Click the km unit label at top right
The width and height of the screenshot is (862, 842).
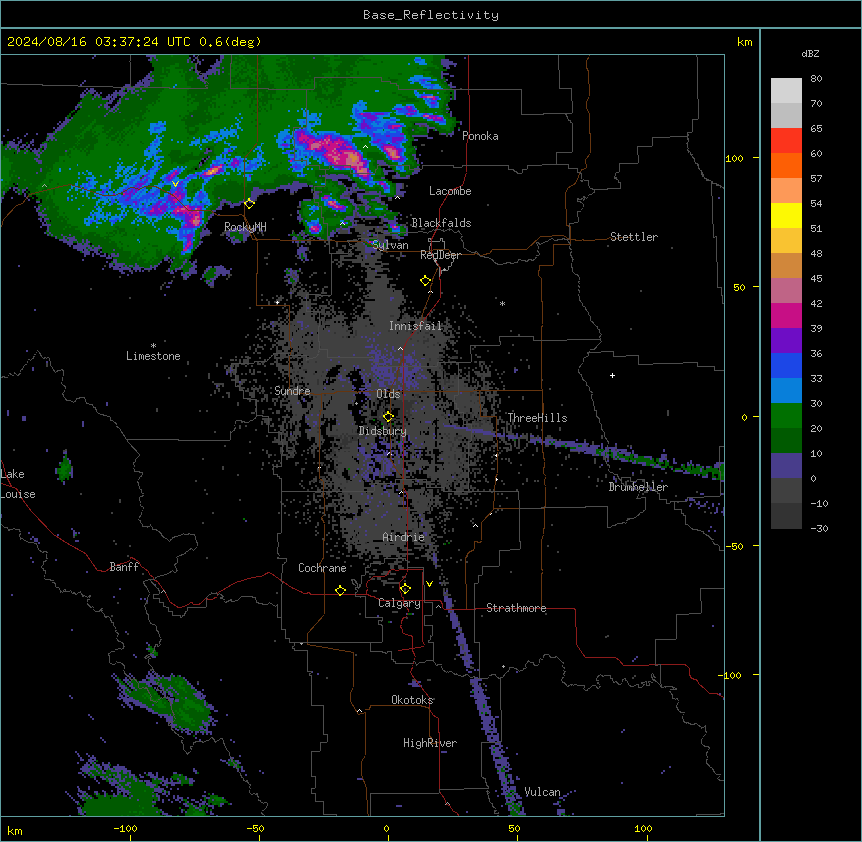744,42
